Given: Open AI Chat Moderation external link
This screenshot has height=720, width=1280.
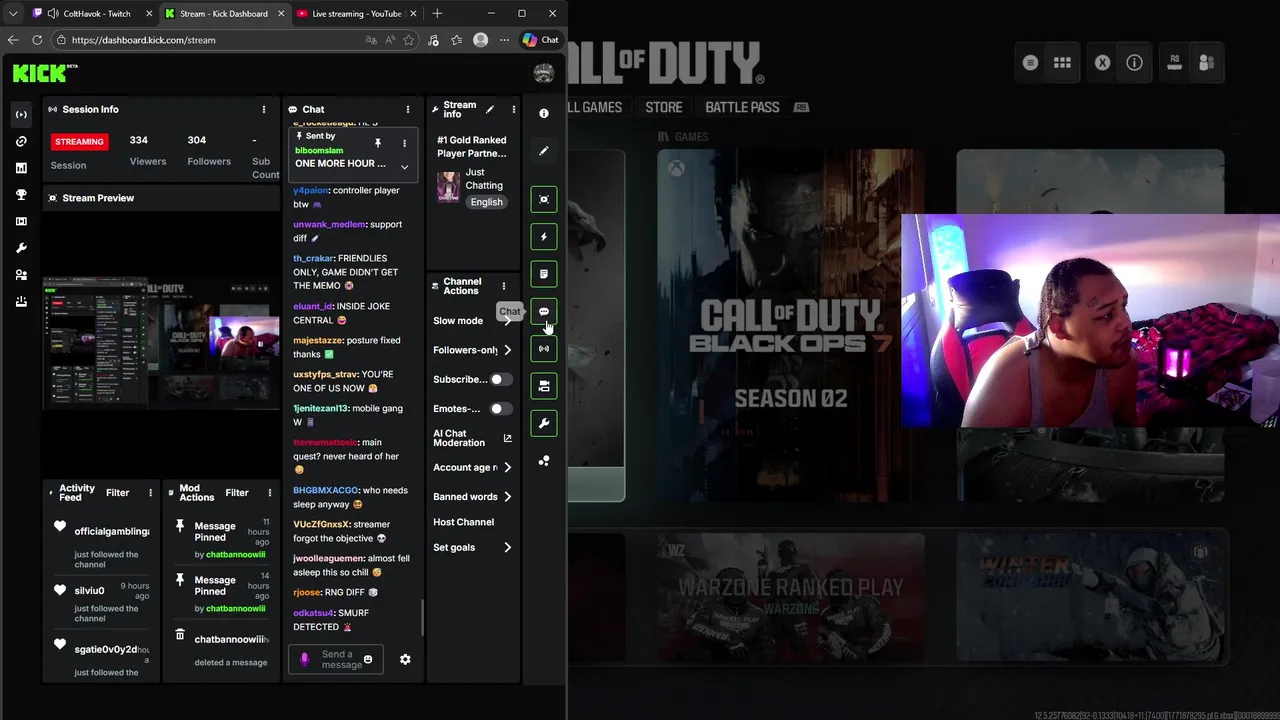Looking at the screenshot, I should pos(507,438).
